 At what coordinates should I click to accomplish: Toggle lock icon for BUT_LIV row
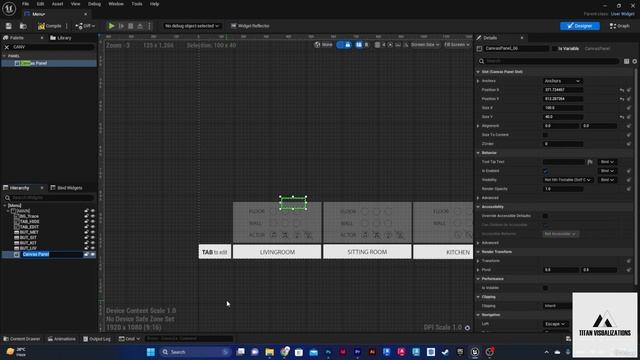click(x=86, y=248)
